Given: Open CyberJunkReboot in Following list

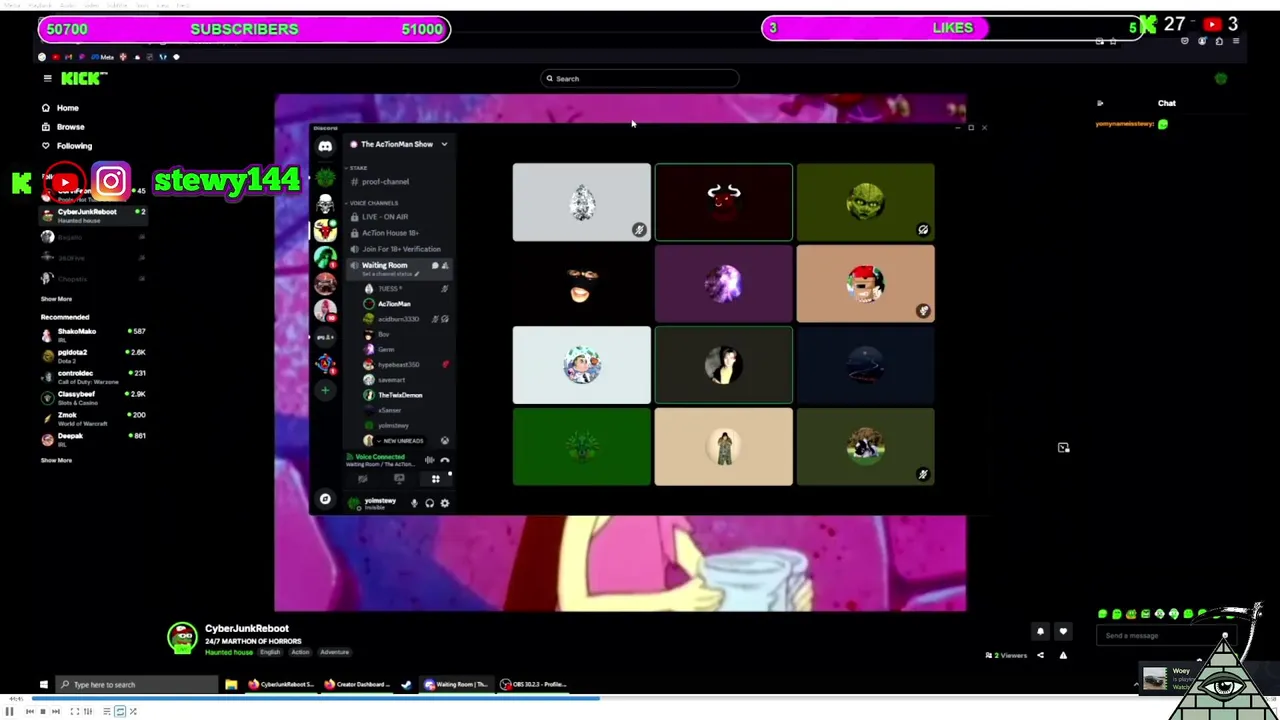Looking at the screenshot, I should click(93, 215).
